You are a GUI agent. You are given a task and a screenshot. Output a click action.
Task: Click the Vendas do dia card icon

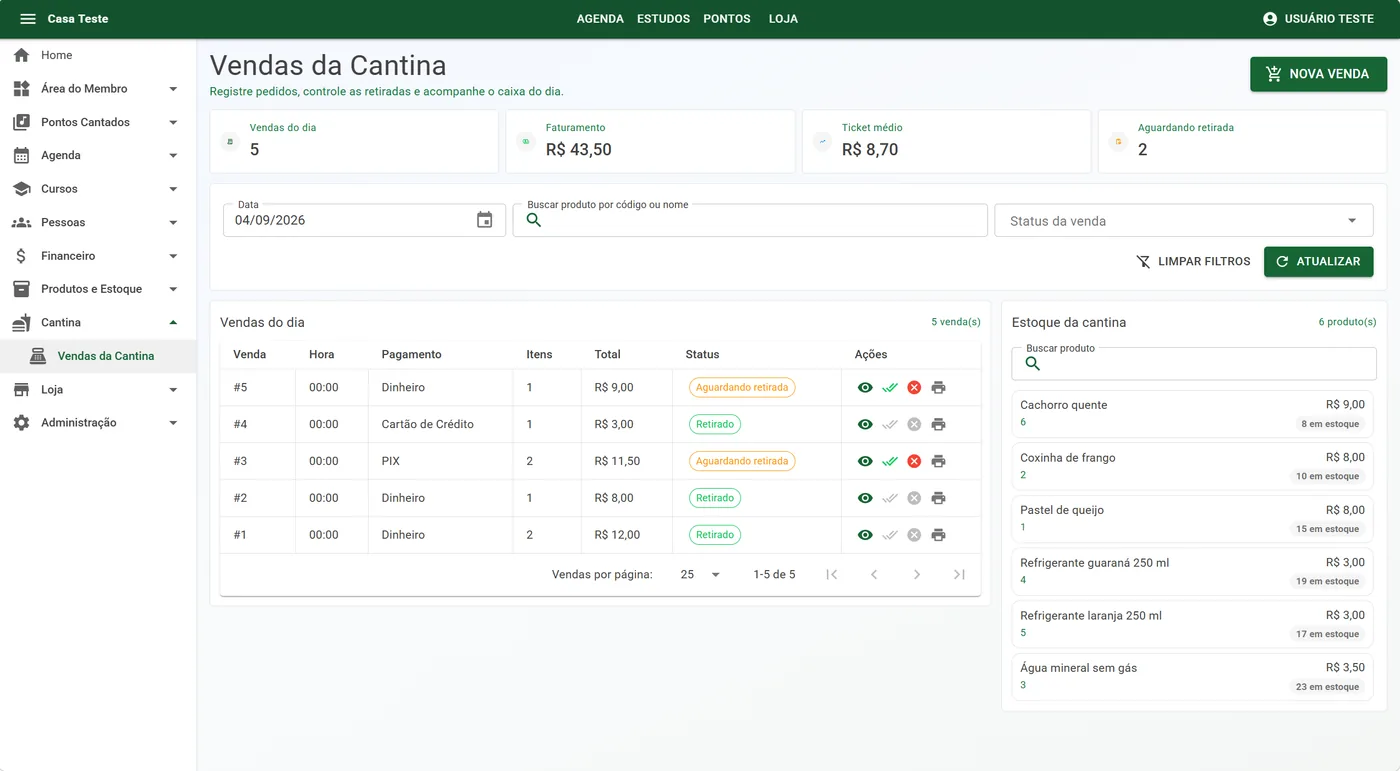coord(231,141)
